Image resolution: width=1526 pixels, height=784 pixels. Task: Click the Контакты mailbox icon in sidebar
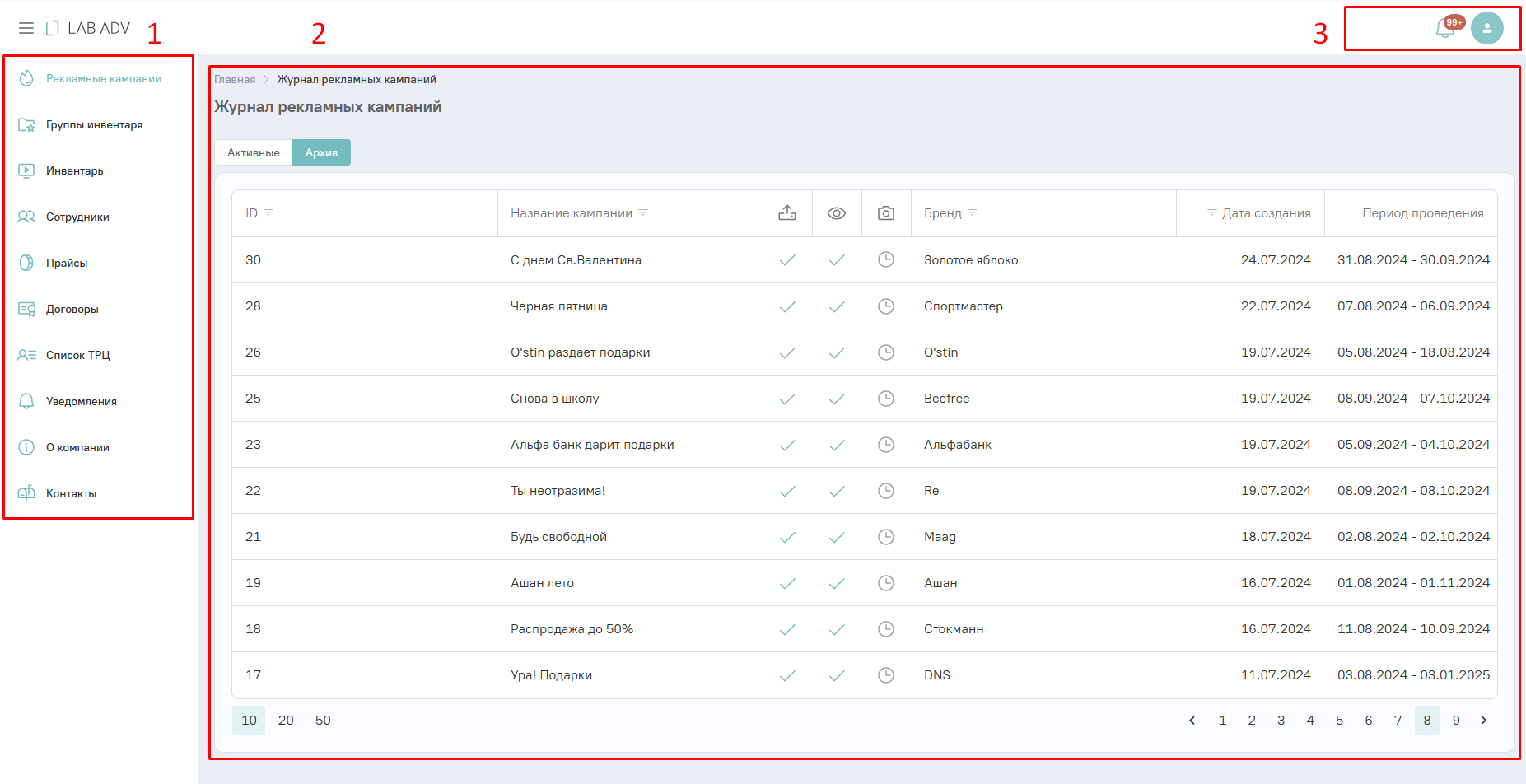click(x=26, y=493)
